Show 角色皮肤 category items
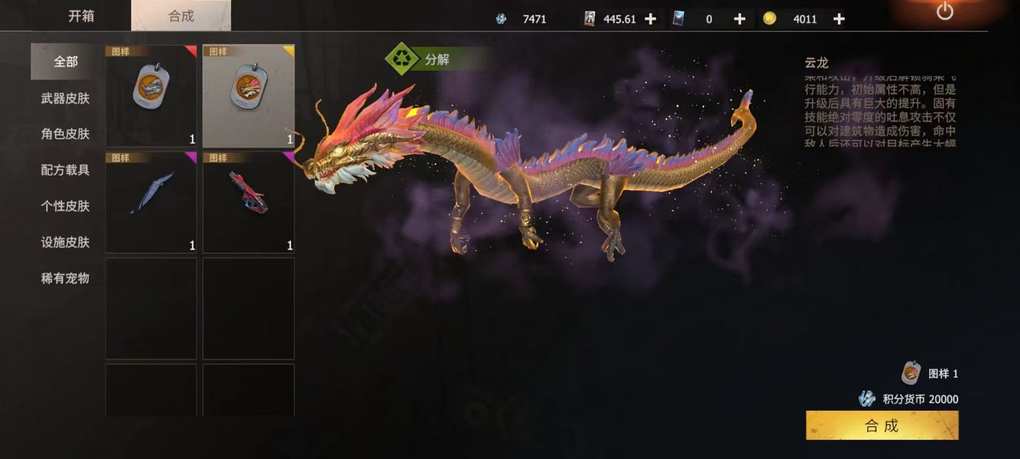The height and width of the screenshot is (459, 1020). [x=66, y=134]
